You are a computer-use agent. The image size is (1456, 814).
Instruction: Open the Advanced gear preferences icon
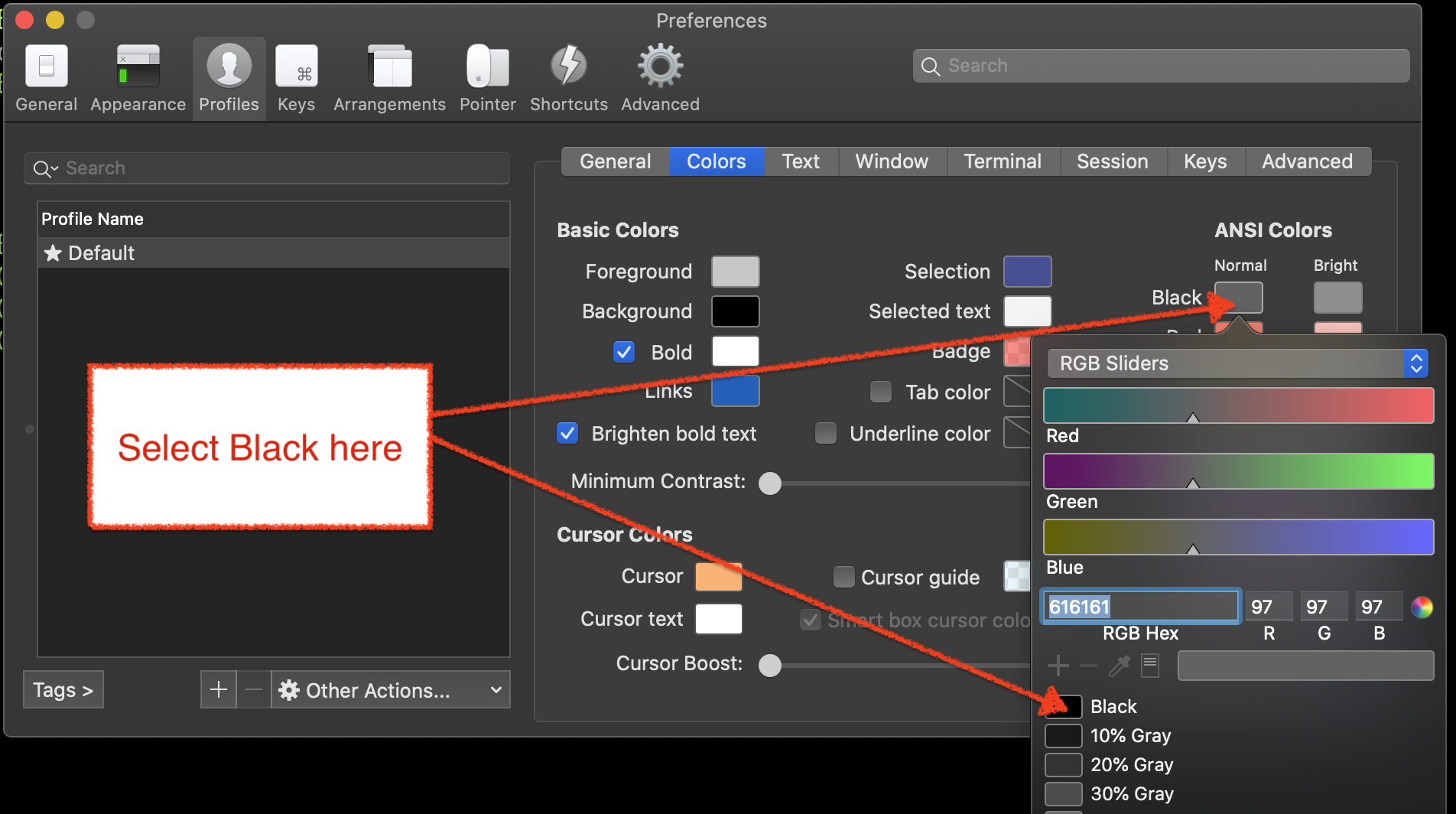660,77
